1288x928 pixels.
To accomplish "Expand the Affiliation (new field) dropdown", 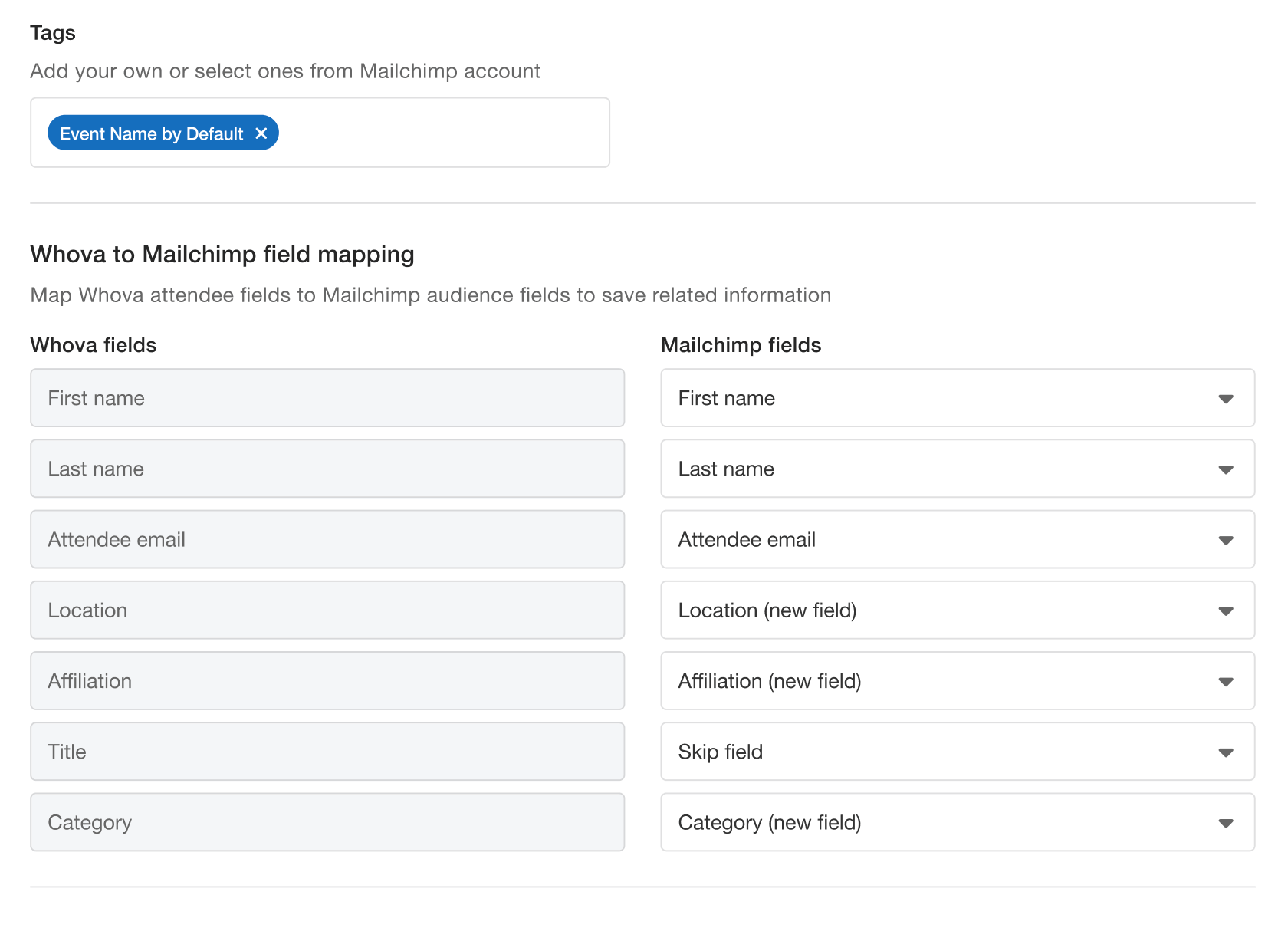I will pyautogui.click(x=957, y=681).
